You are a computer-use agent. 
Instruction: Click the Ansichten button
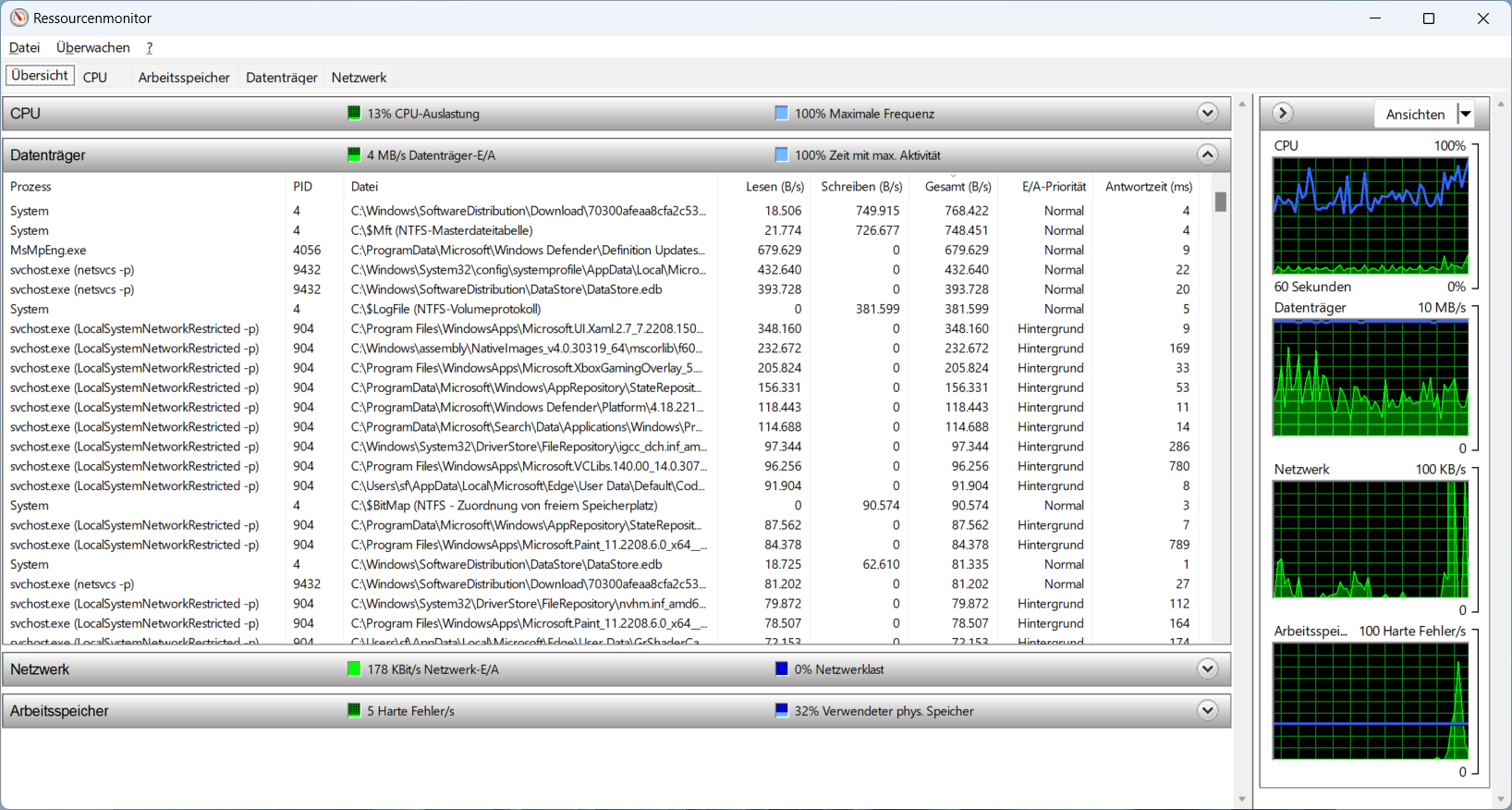1415,114
